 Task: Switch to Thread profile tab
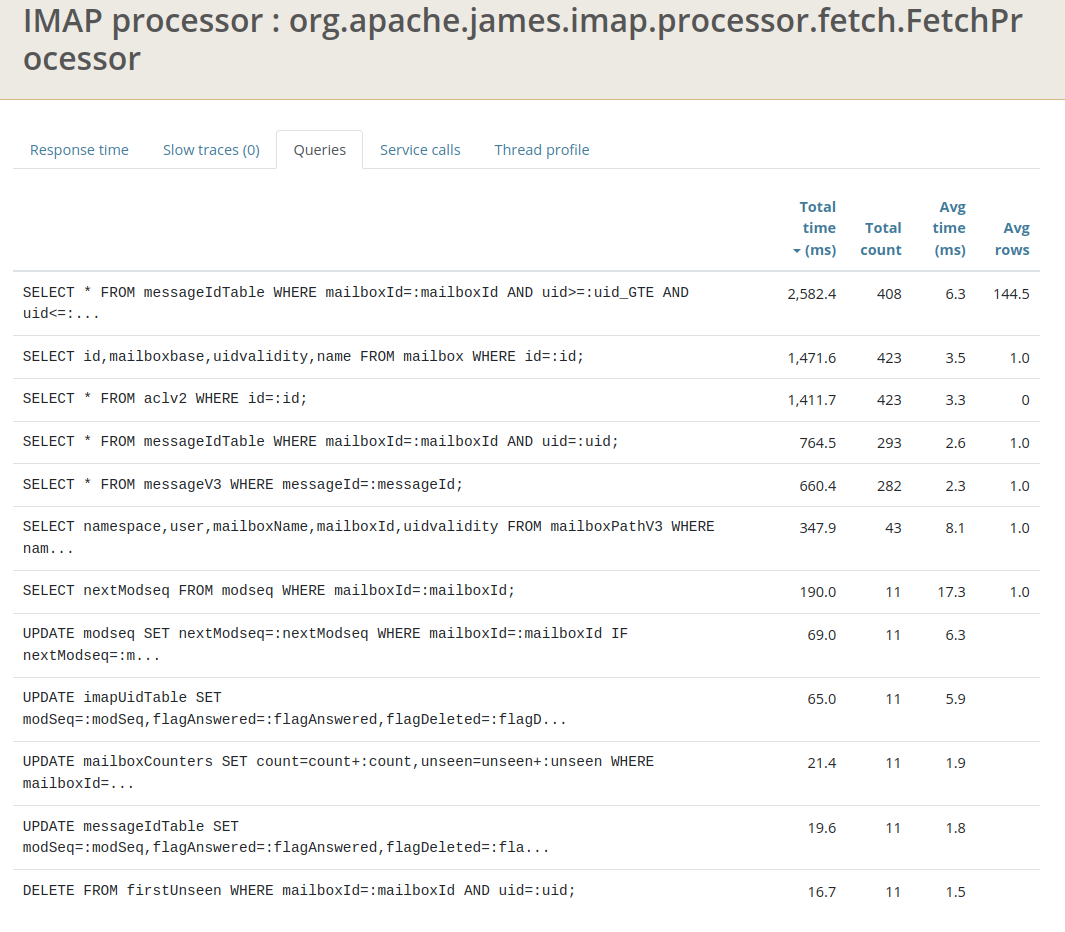click(541, 150)
